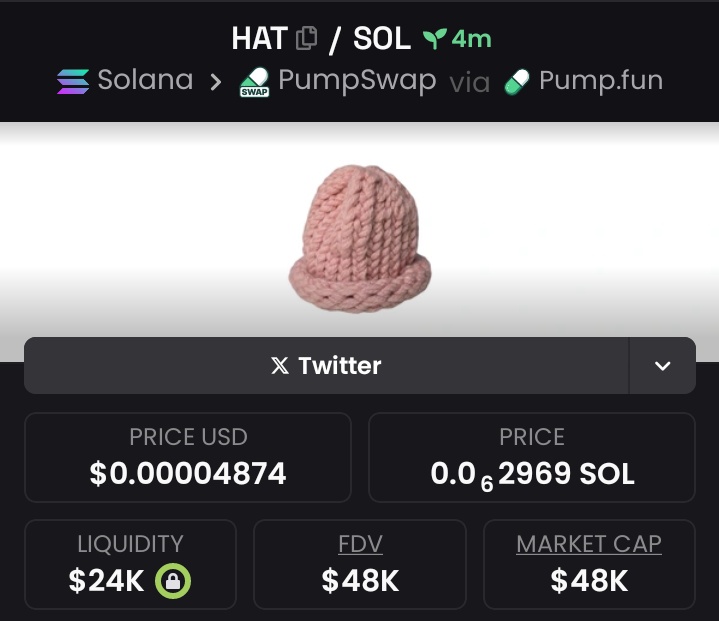Click the 4m pair age text
This screenshot has height=621, width=719.
(x=471, y=39)
